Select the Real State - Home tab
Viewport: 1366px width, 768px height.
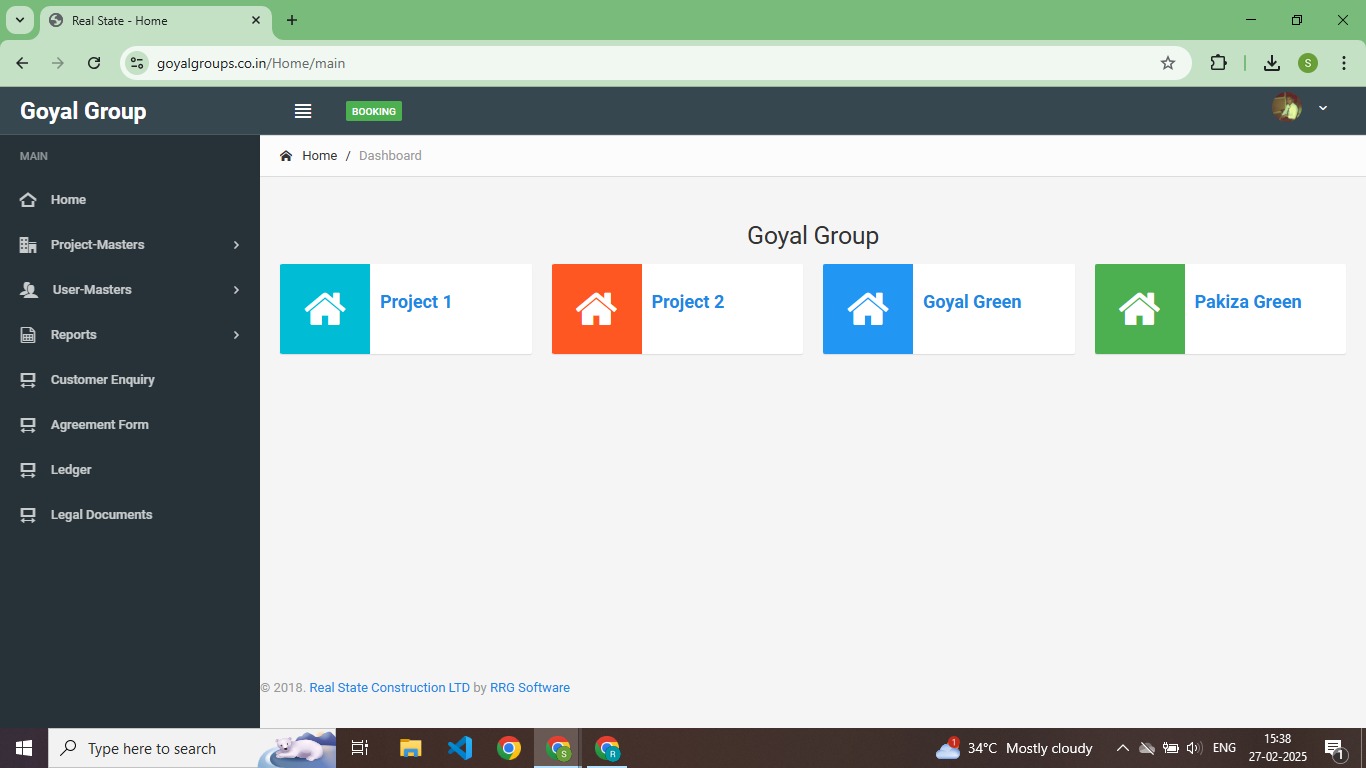(155, 20)
